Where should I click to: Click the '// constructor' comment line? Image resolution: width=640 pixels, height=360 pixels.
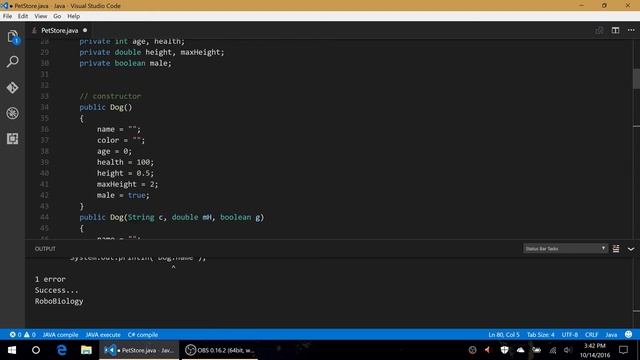[110, 96]
